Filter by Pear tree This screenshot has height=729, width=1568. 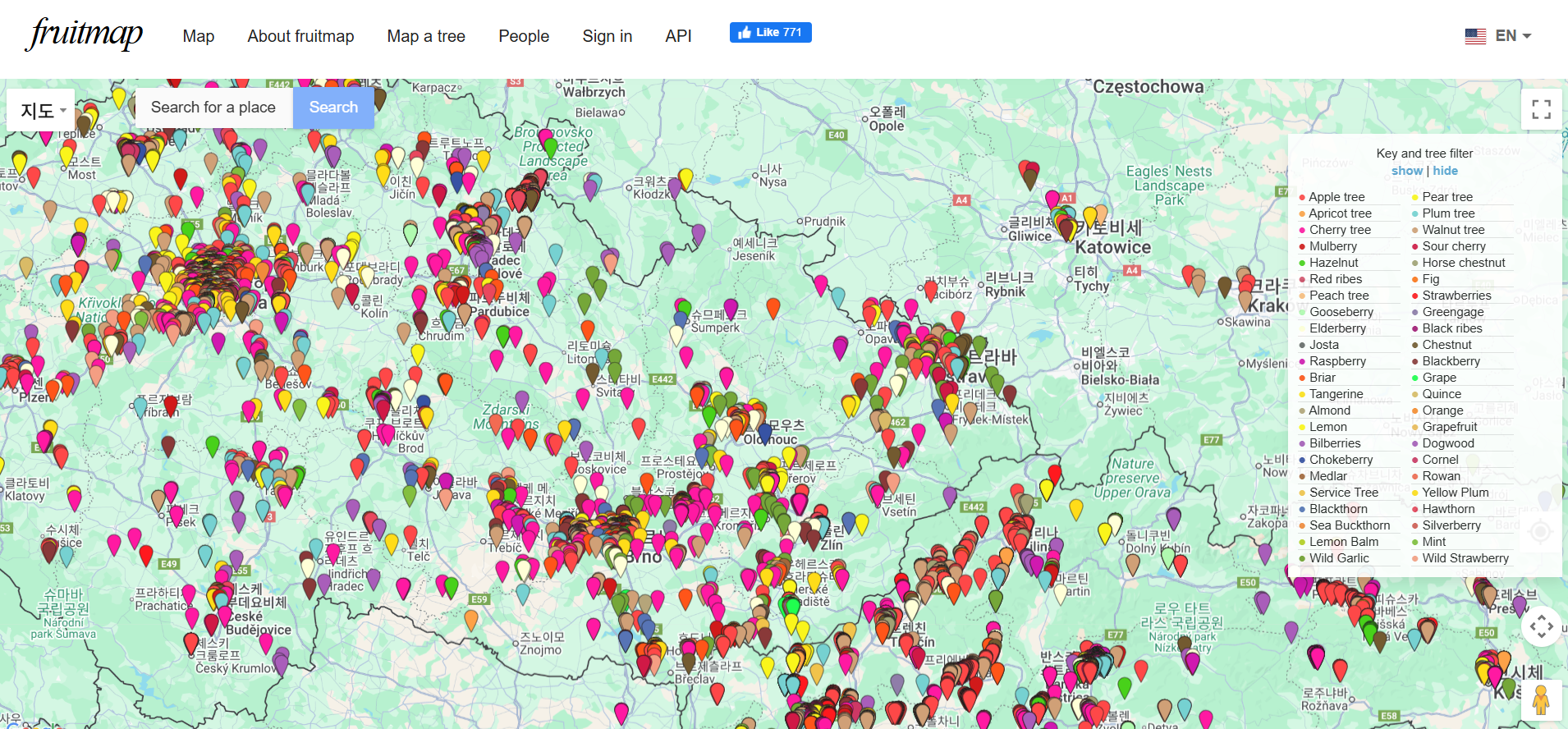point(1447,197)
